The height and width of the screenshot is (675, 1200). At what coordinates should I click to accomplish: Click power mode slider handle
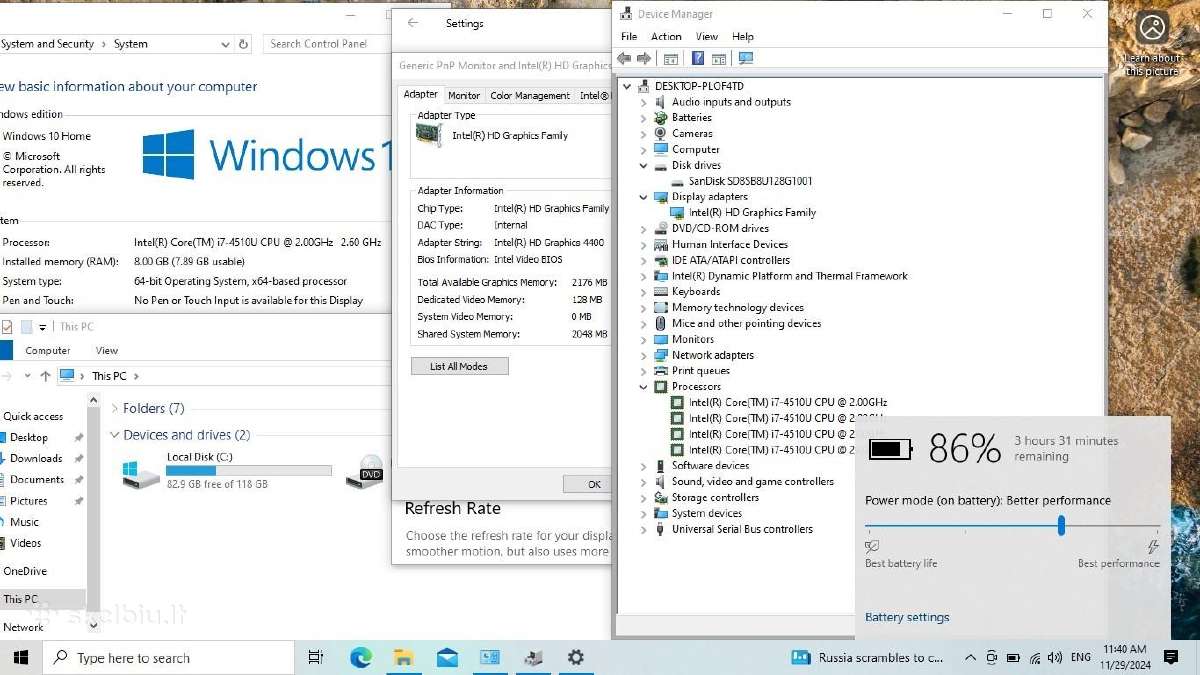point(1061,525)
